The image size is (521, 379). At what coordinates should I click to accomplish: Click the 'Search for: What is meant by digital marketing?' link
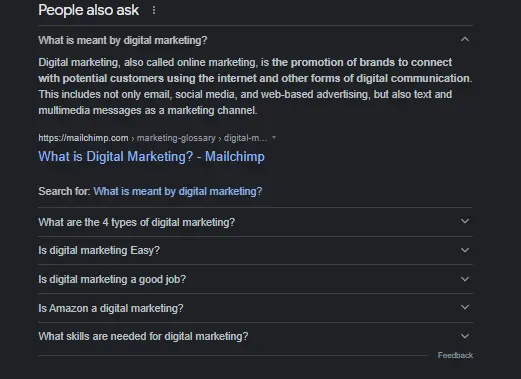(178, 191)
